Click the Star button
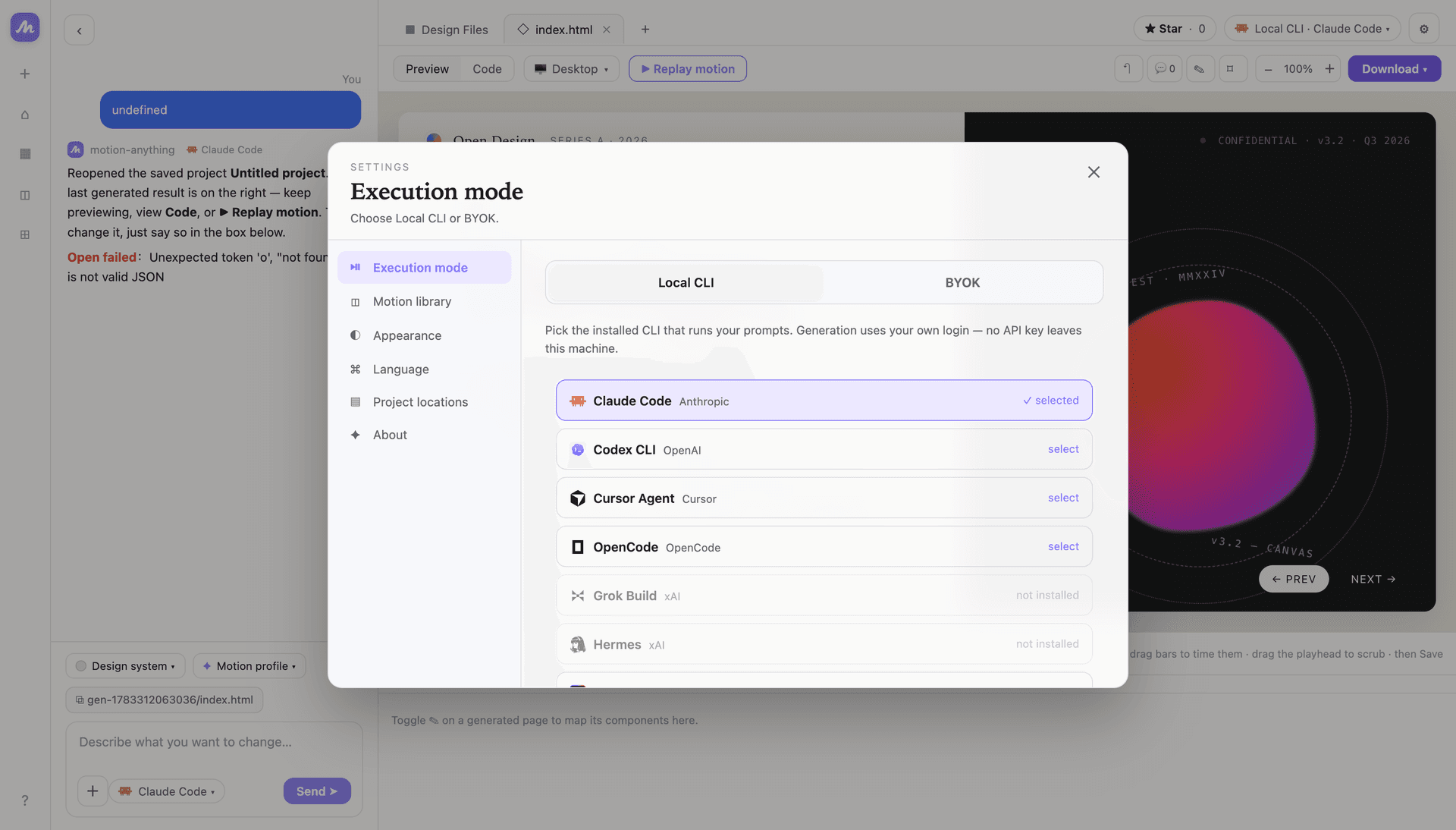The image size is (1456, 830). pyautogui.click(x=1175, y=29)
